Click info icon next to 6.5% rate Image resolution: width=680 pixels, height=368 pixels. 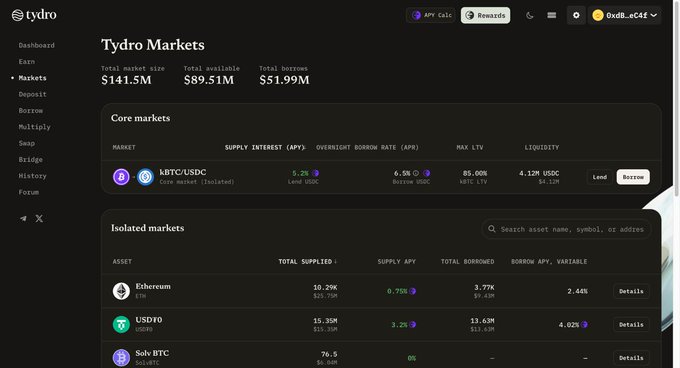415,173
